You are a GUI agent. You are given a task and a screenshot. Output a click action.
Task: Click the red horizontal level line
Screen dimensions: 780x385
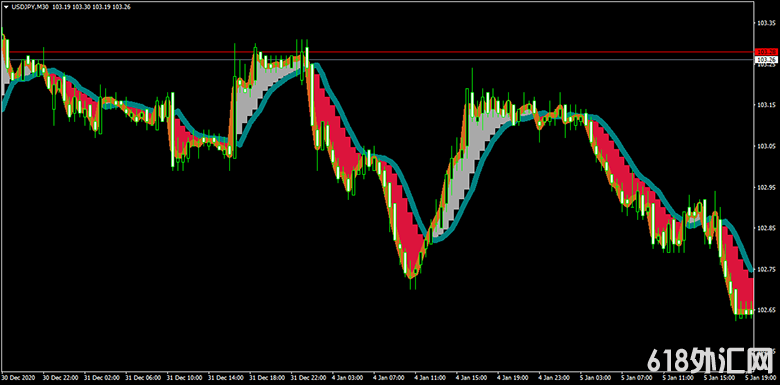click(378, 52)
